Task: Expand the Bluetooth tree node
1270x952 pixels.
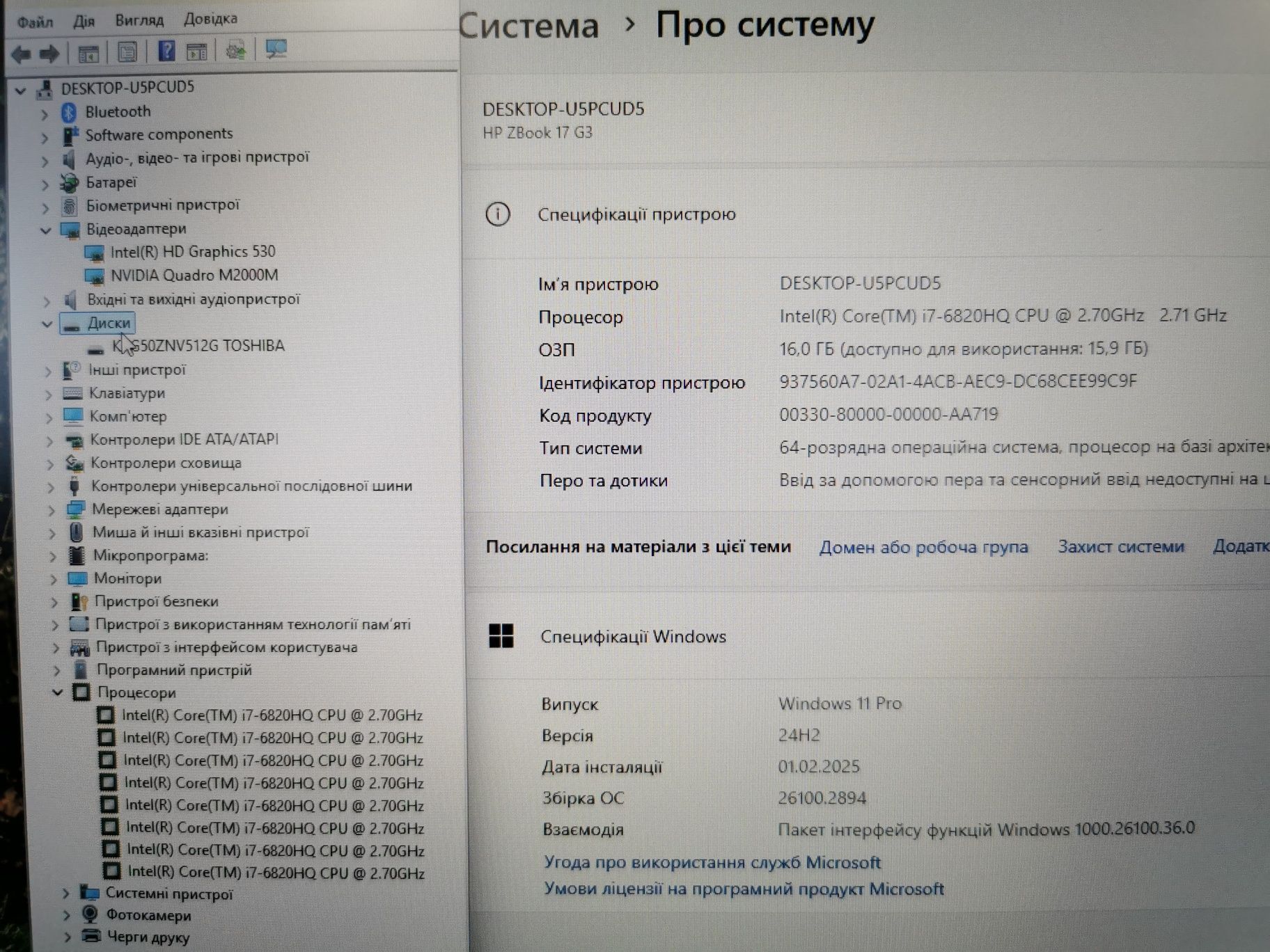Action: 45,113
